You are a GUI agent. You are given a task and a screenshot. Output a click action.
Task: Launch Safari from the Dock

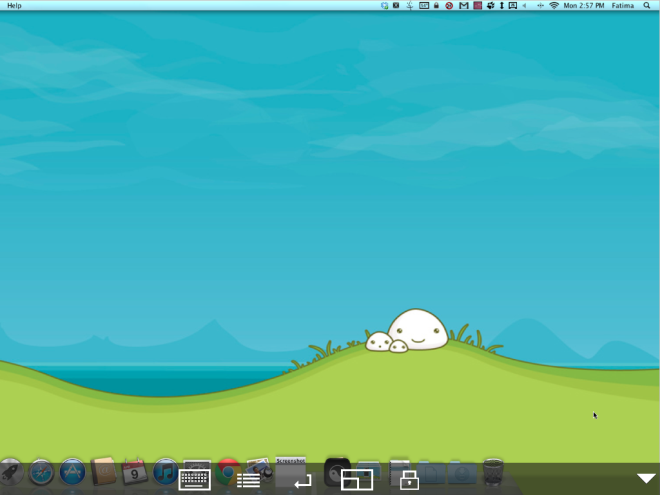coord(41,472)
